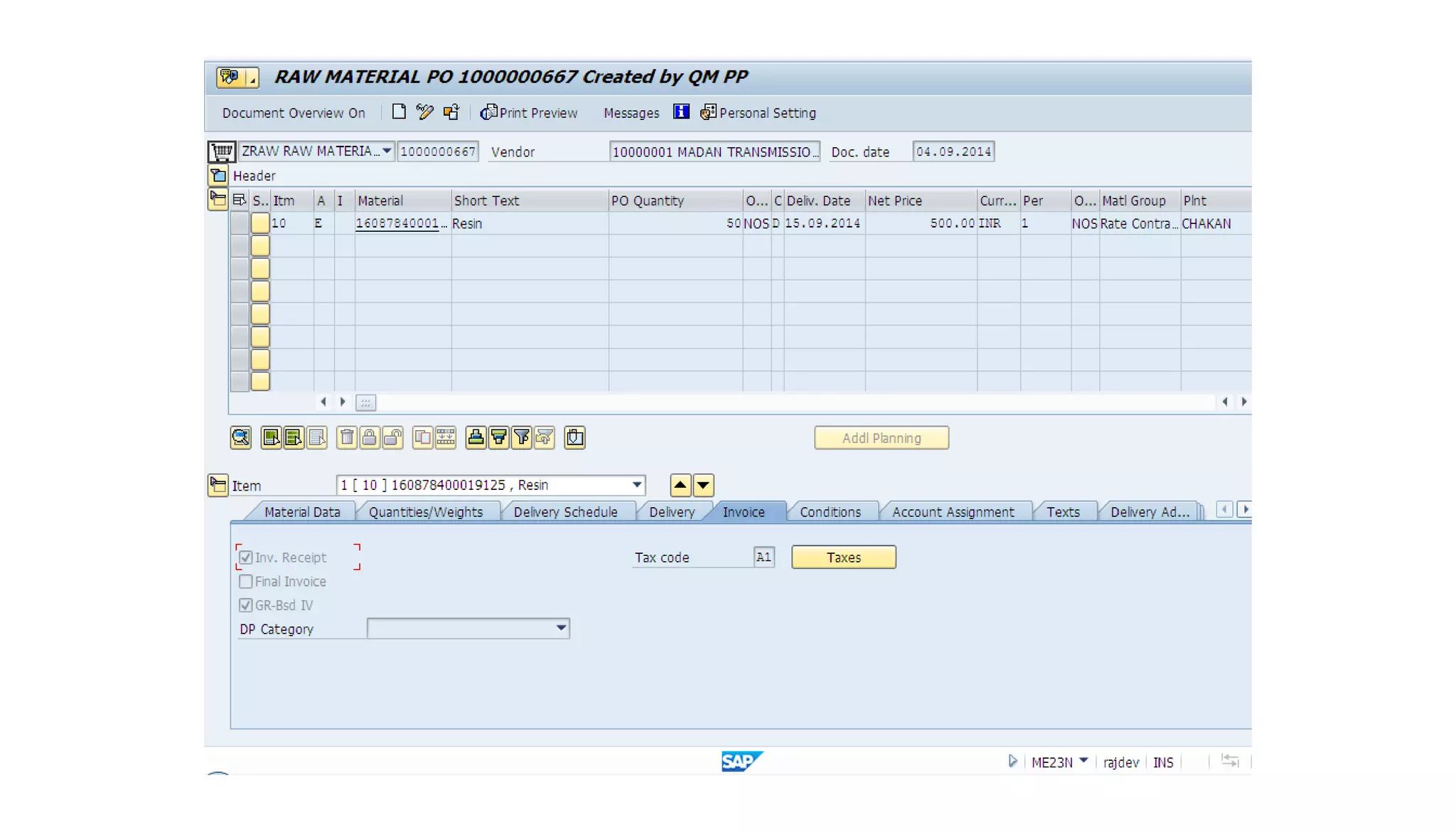The height and width of the screenshot is (832, 1456).
Task: Click the Set Filter funnel icon
Action: pos(522,437)
